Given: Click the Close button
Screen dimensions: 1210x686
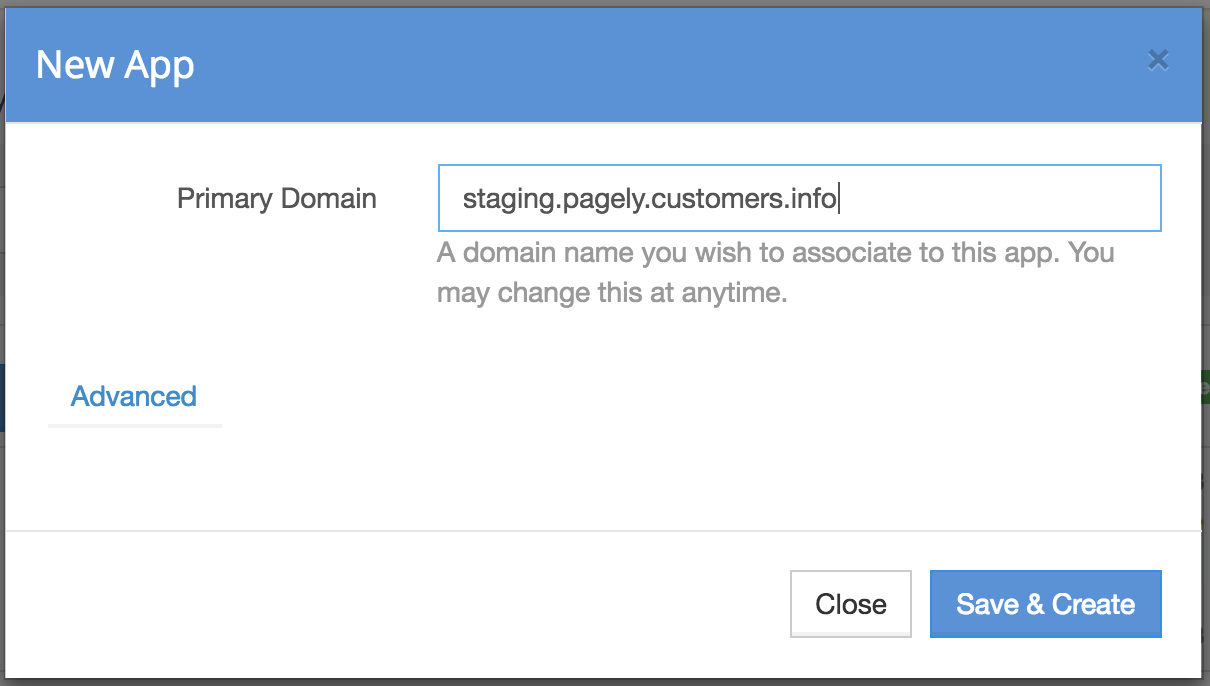Looking at the screenshot, I should [x=851, y=604].
